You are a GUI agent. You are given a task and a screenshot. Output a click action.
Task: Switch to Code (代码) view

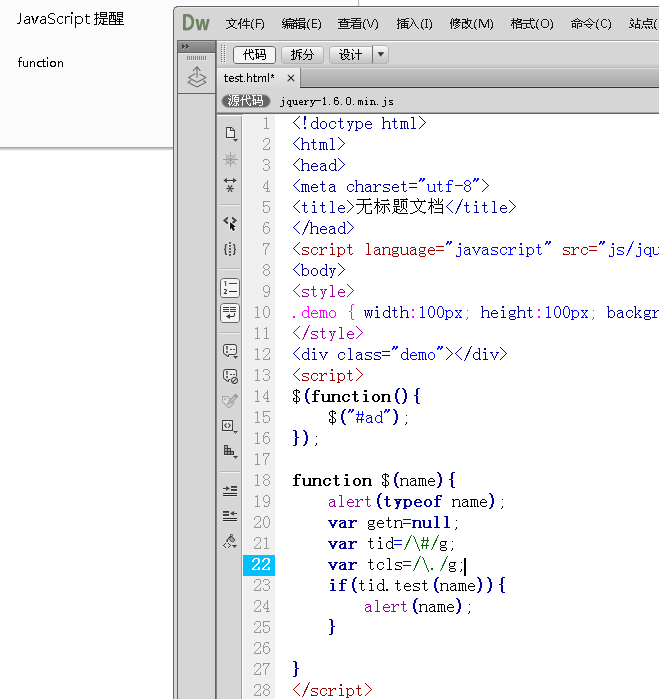point(255,55)
